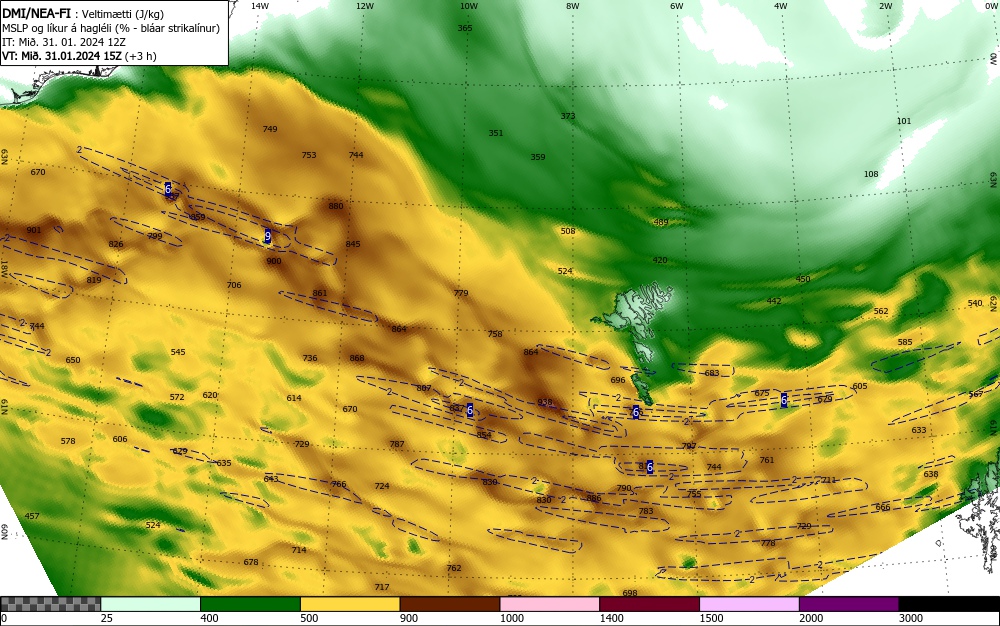
Task: Select the CAPE value 365 near top
Action: click(465, 28)
